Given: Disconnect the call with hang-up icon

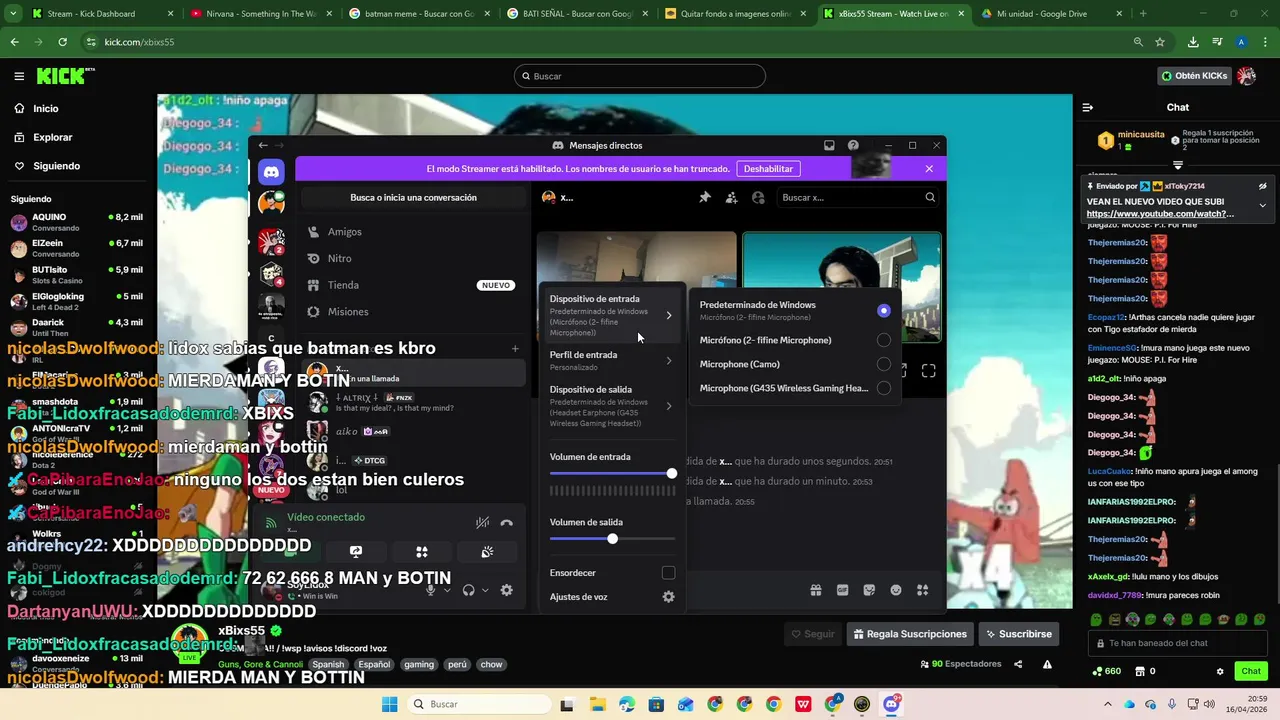Looking at the screenshot, I should point(506,522).
